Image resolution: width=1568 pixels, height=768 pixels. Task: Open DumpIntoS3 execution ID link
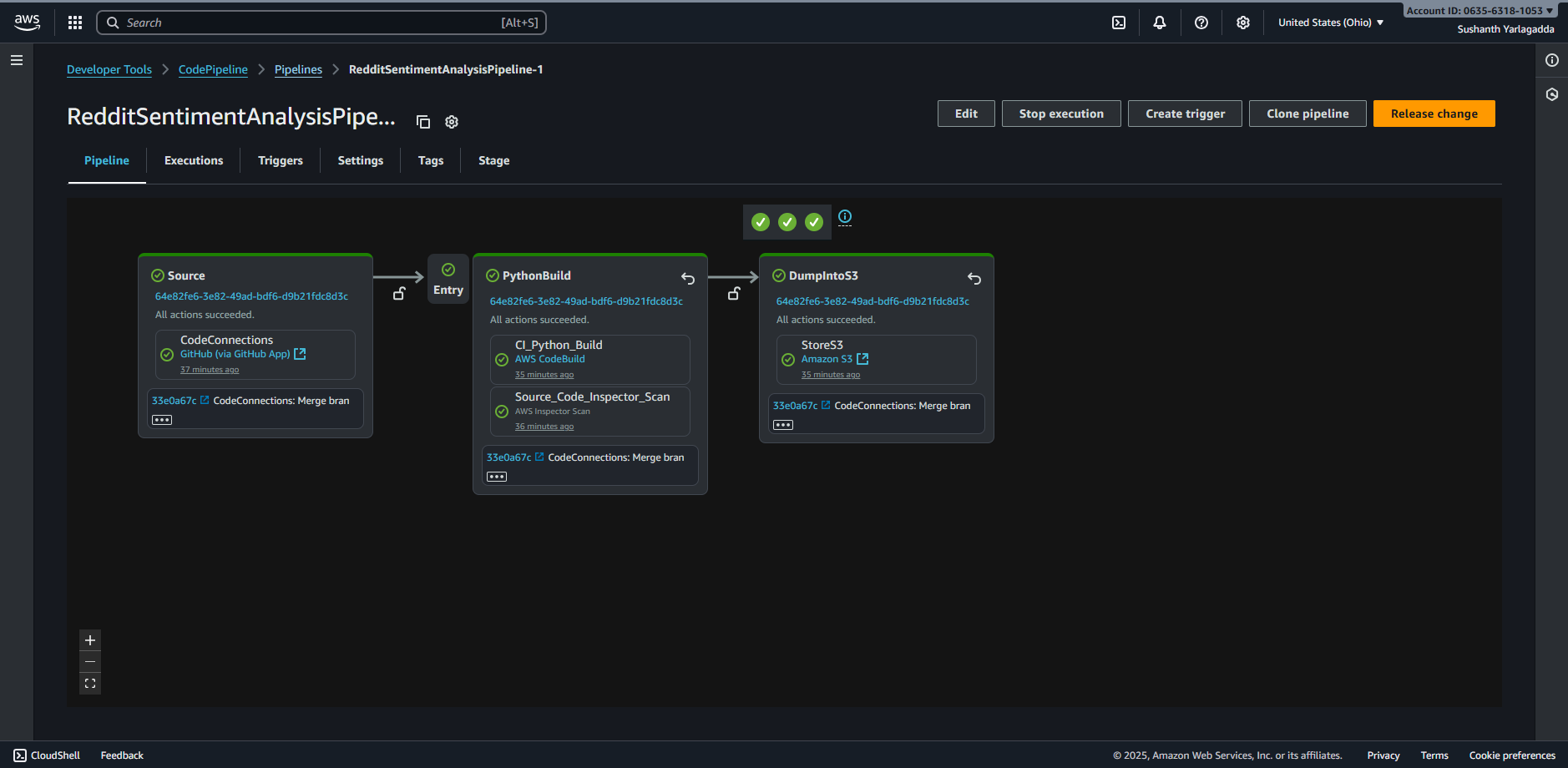pos(873,301)
